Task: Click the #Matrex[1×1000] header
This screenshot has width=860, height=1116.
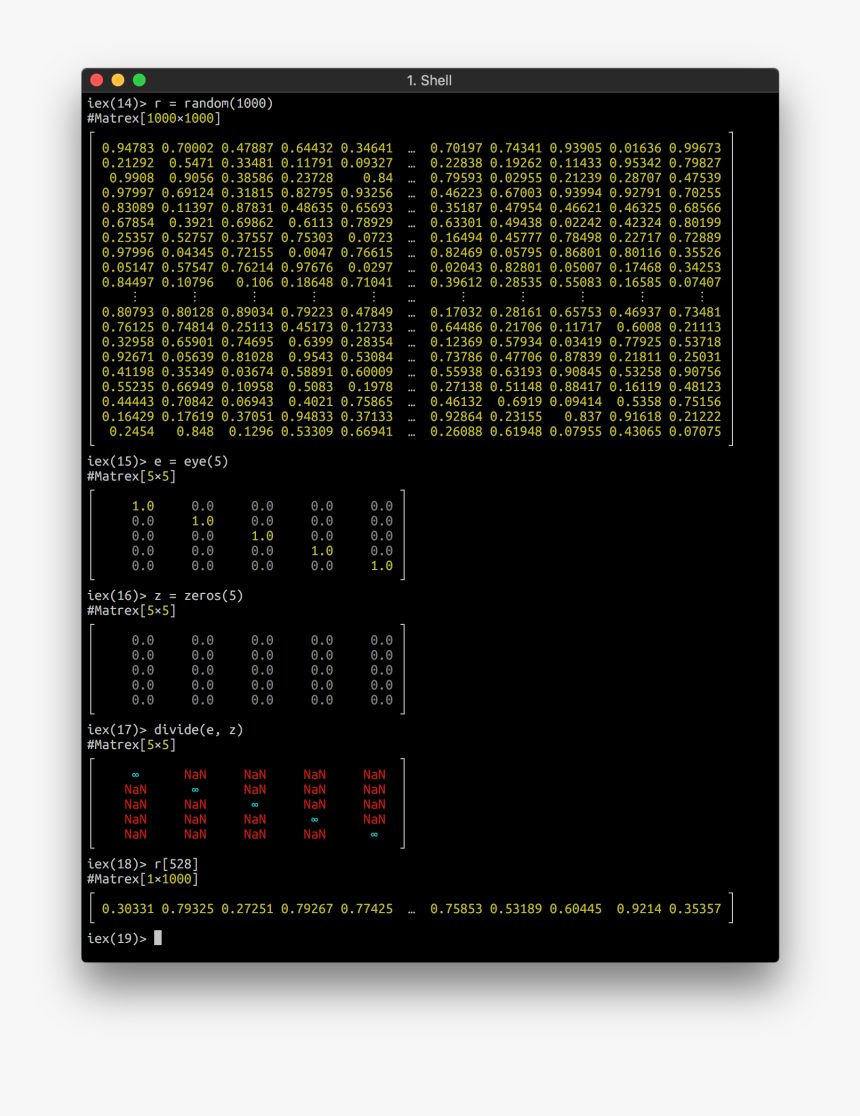Action: (142, 879)
